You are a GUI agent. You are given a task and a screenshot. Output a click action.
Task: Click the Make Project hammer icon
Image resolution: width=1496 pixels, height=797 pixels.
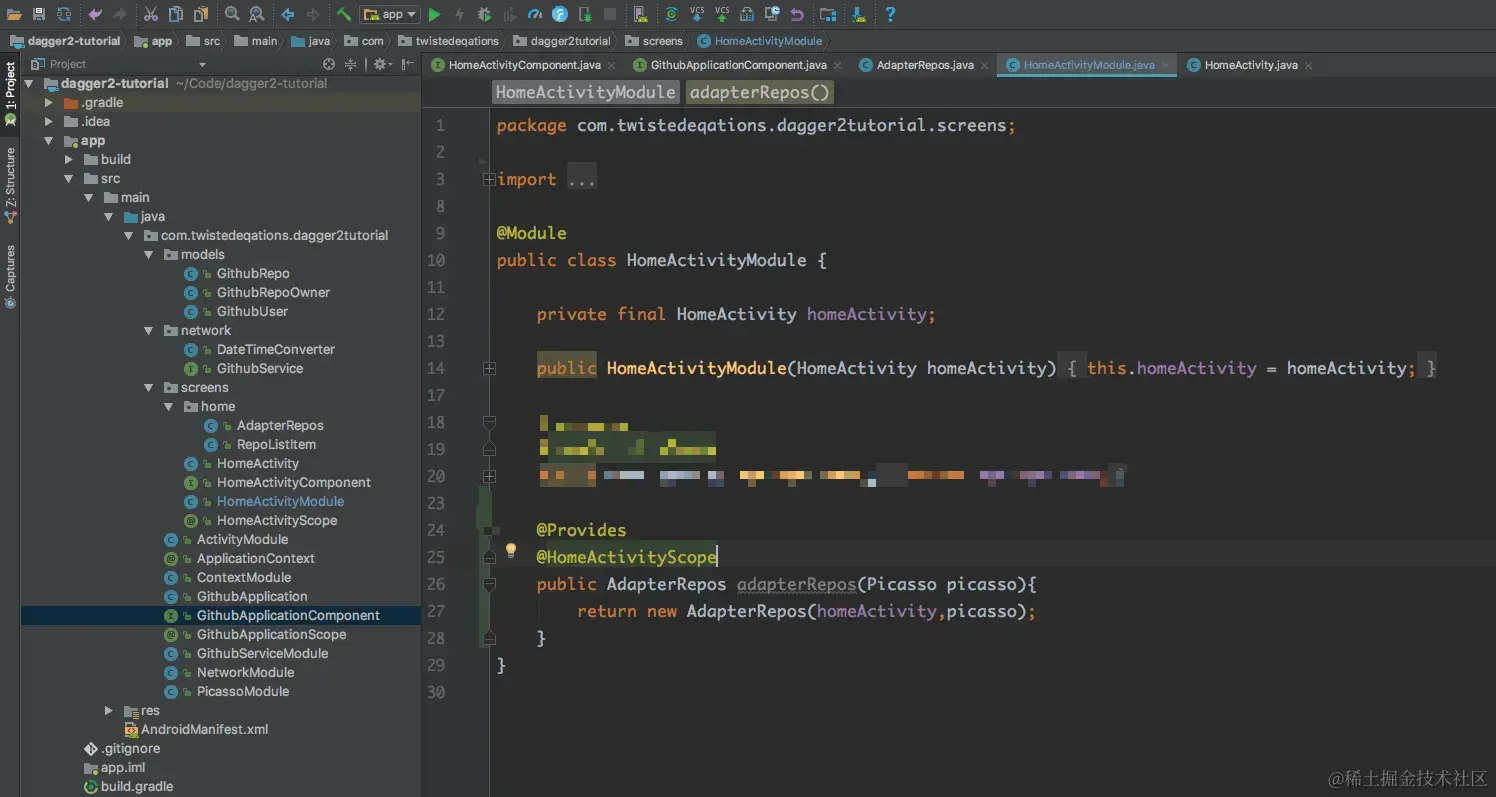tap(343, 14)
